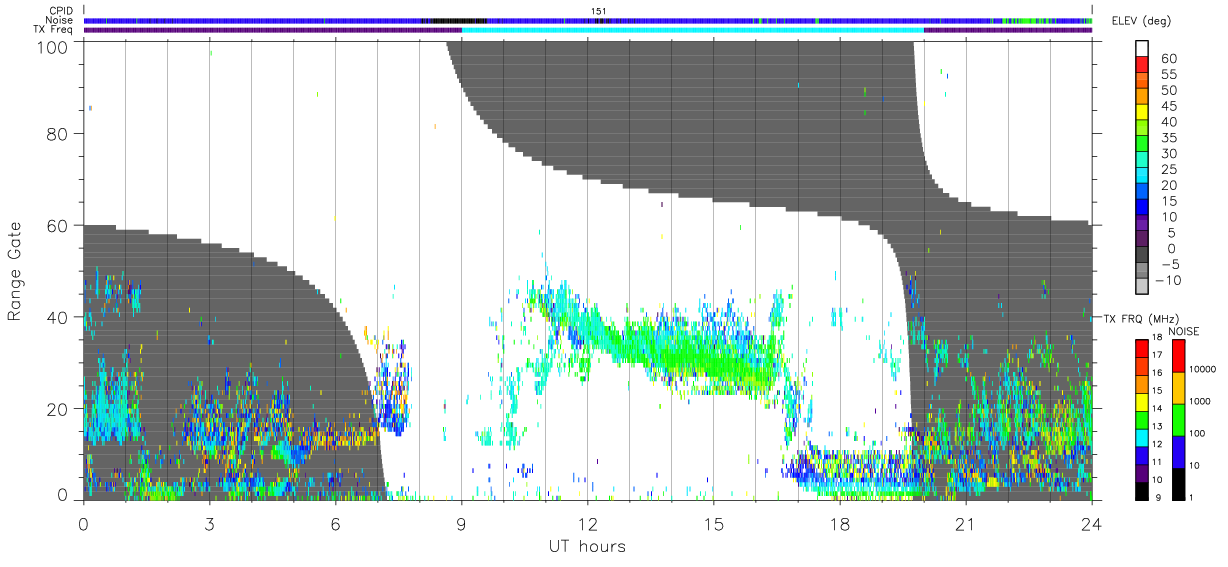The image size is (1228, 567).
Task: Click the x-axis tick label 12
Action: pyautogui.click(x=587, y=523)
